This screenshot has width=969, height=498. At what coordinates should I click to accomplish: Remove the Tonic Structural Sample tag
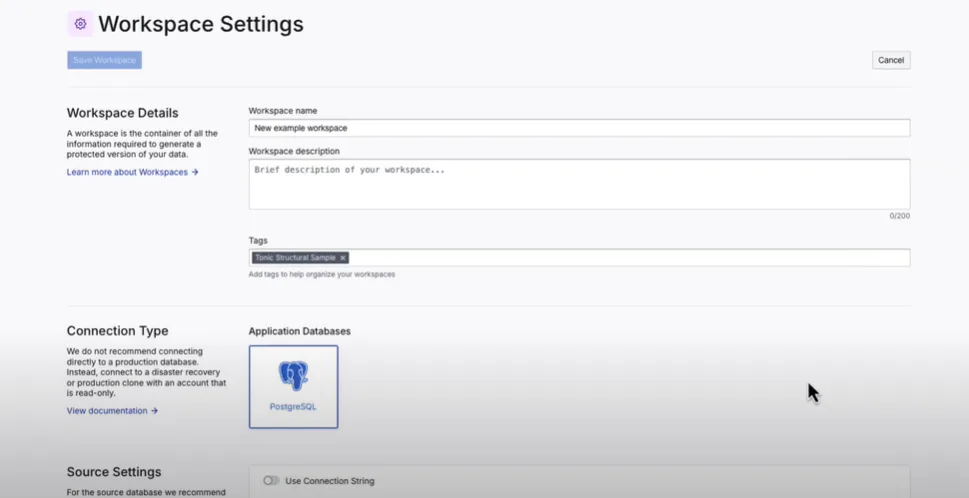343,258
